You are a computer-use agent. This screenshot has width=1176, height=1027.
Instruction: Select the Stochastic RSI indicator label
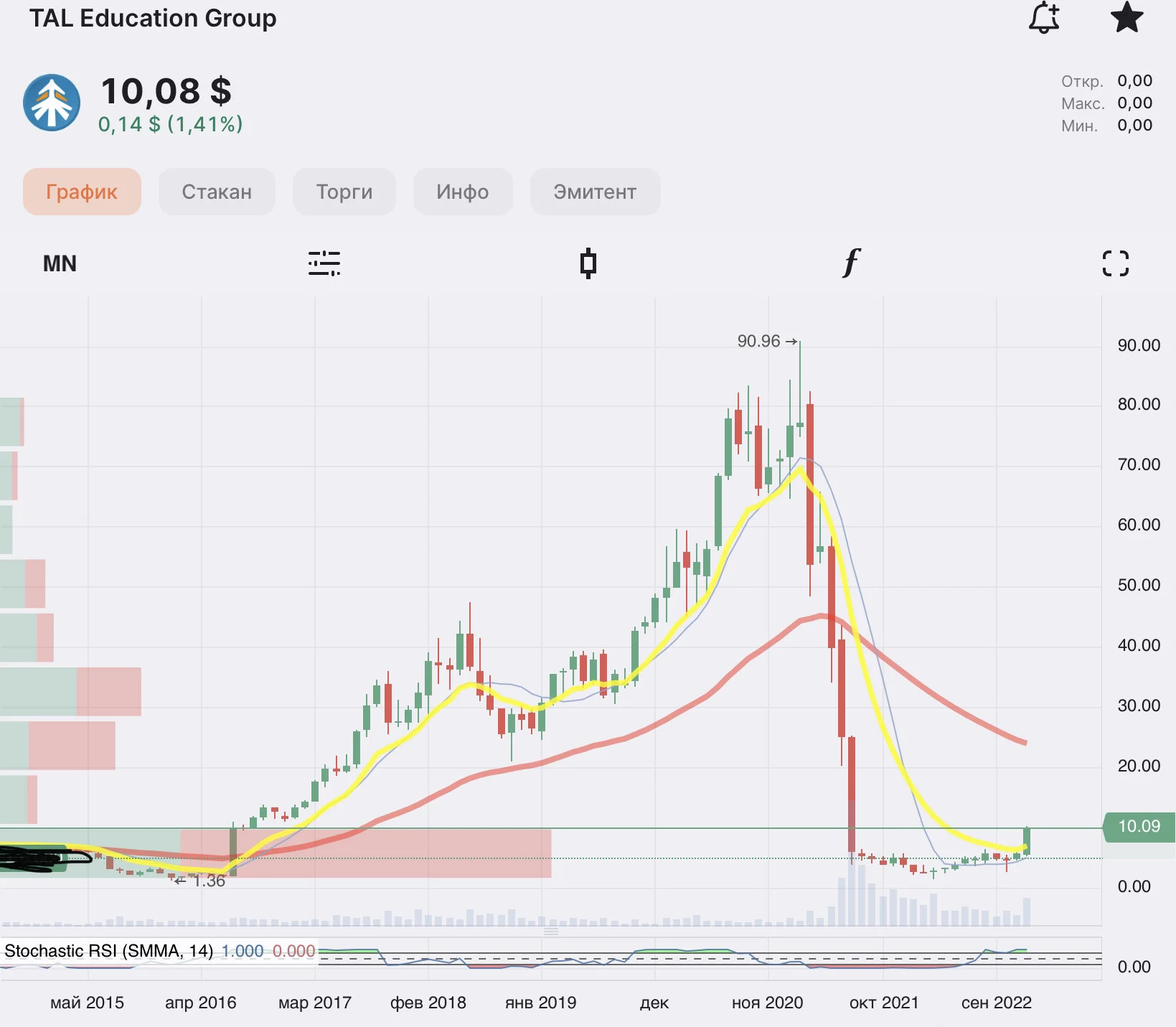tap(108, 951)
